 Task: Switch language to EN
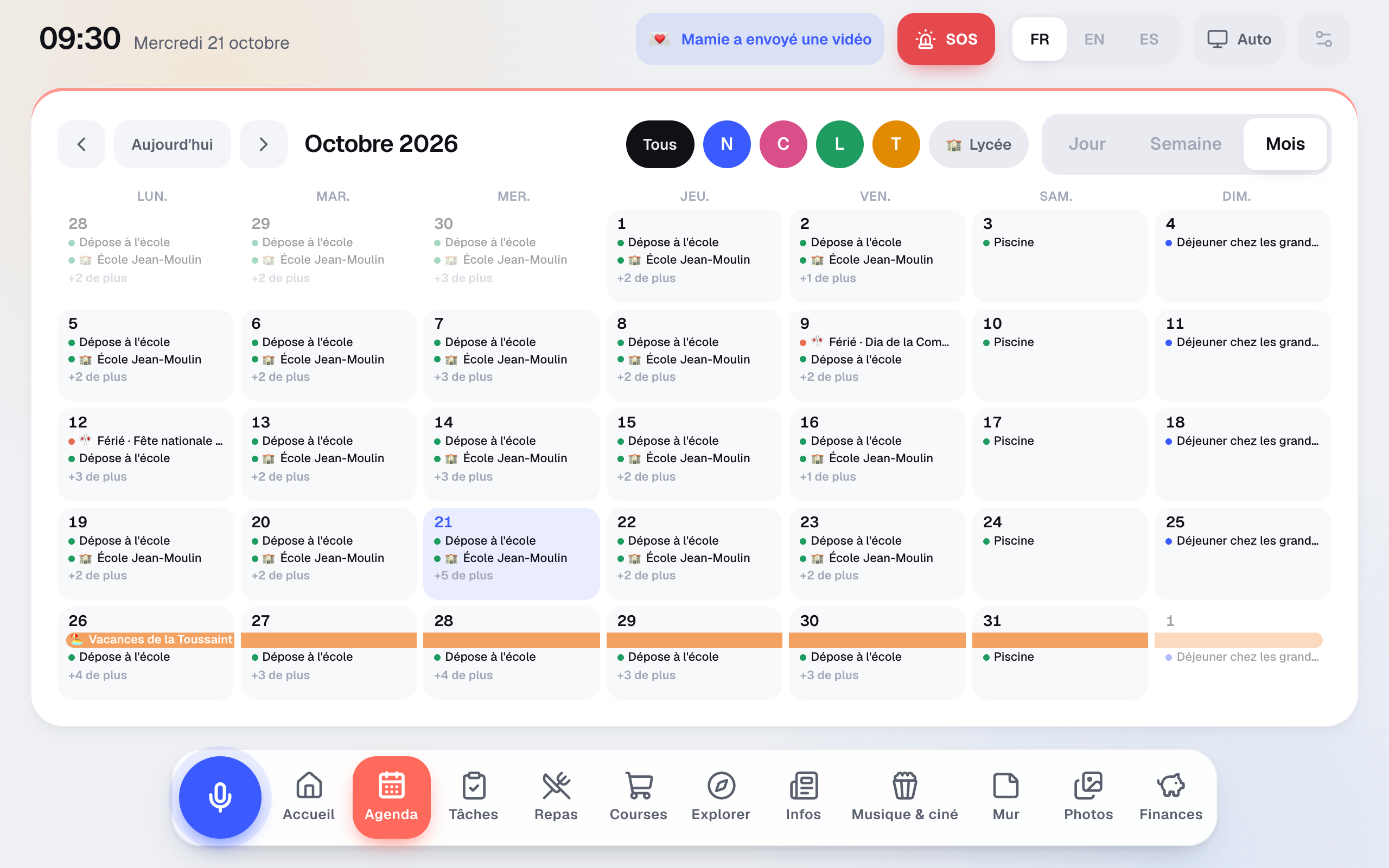click(x=1094, y=39)
